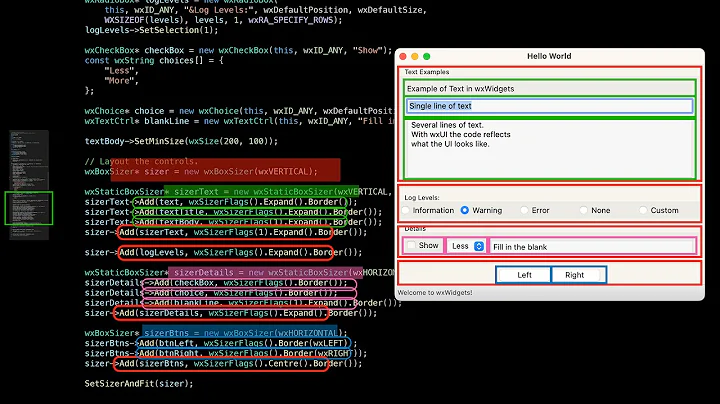The width and height of the screenshot is (720, 404).
Task: Click the sizerDetails->Add(checkBox line
Action: [216, 283]
